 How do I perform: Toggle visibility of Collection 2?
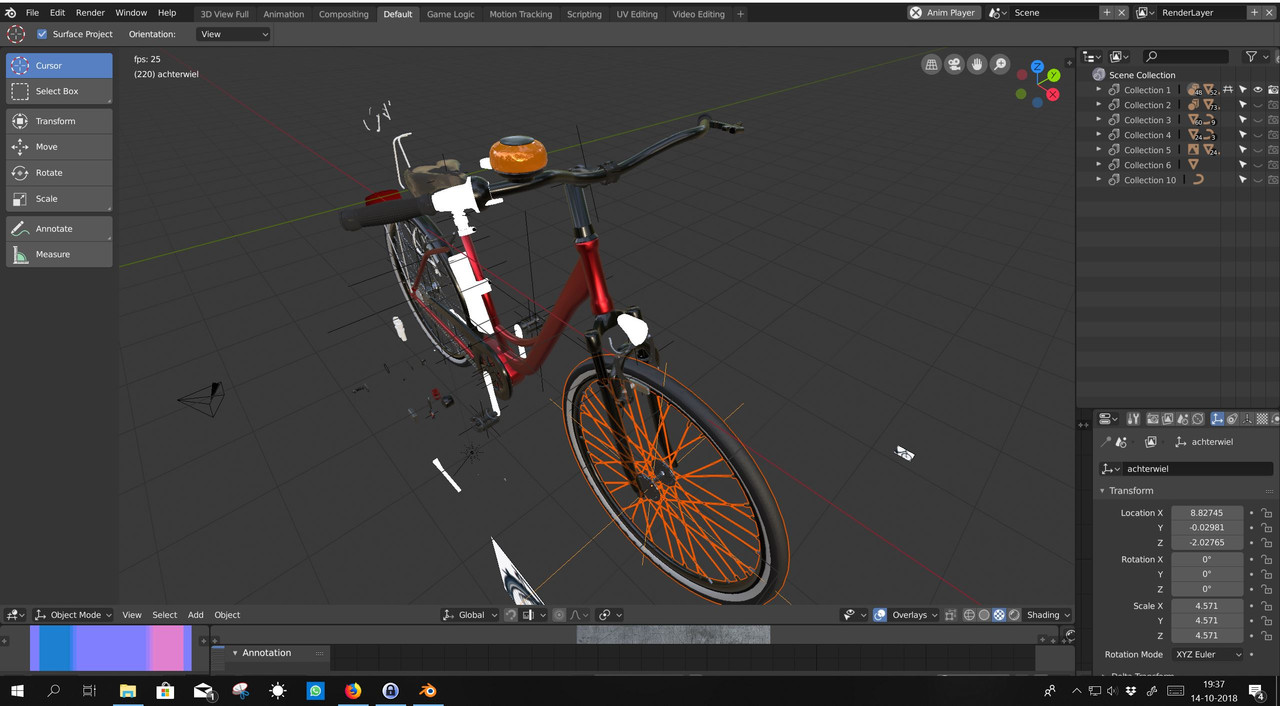1258,105
